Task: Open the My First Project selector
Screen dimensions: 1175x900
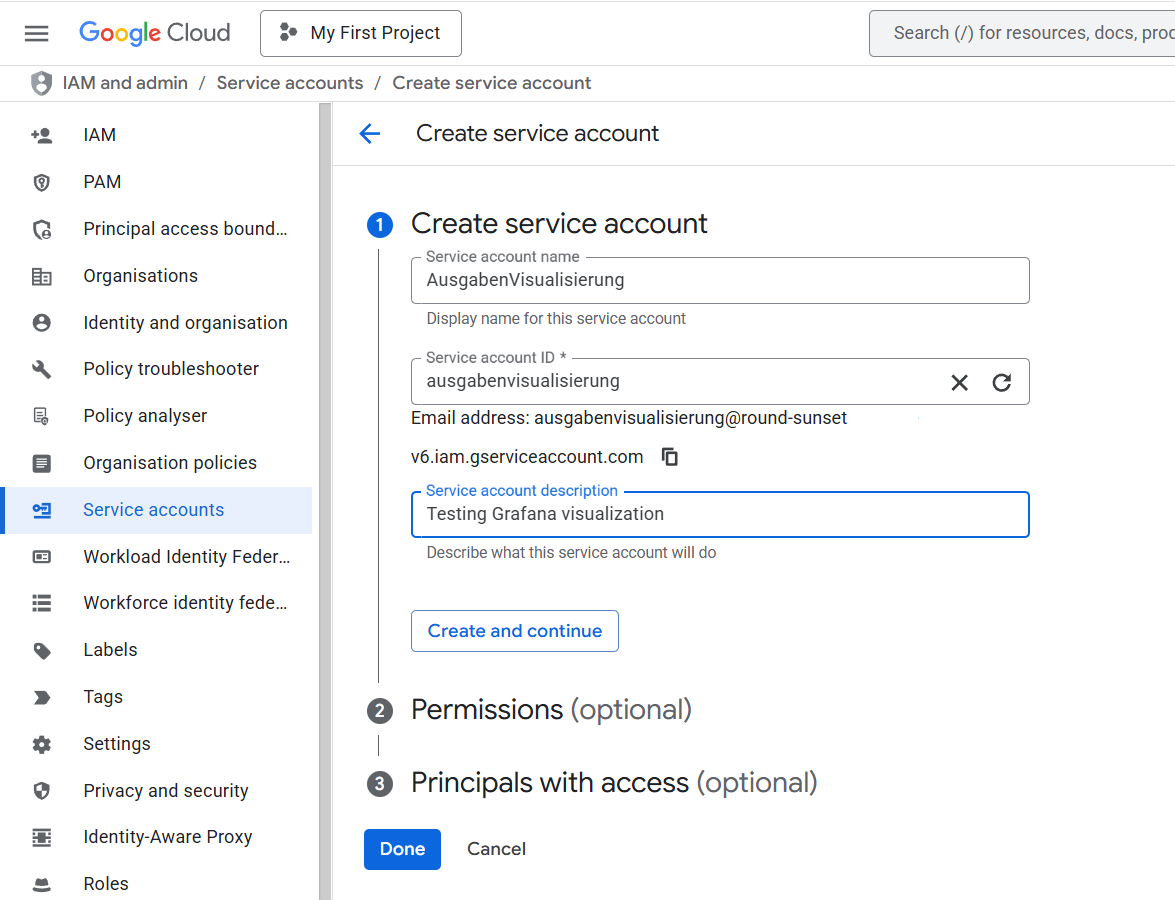Action: pyautogui.click(x=361, y=33)
